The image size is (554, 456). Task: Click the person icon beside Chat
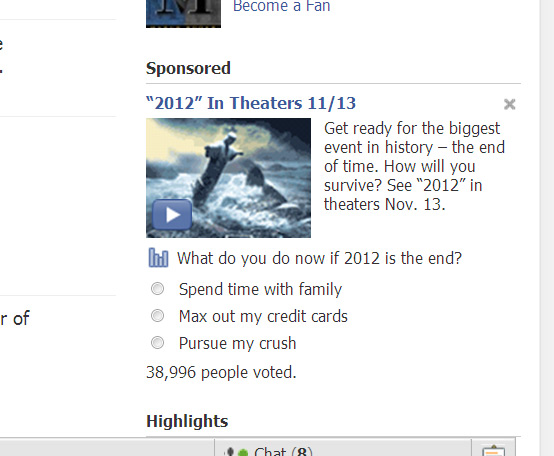coord(230,452)
